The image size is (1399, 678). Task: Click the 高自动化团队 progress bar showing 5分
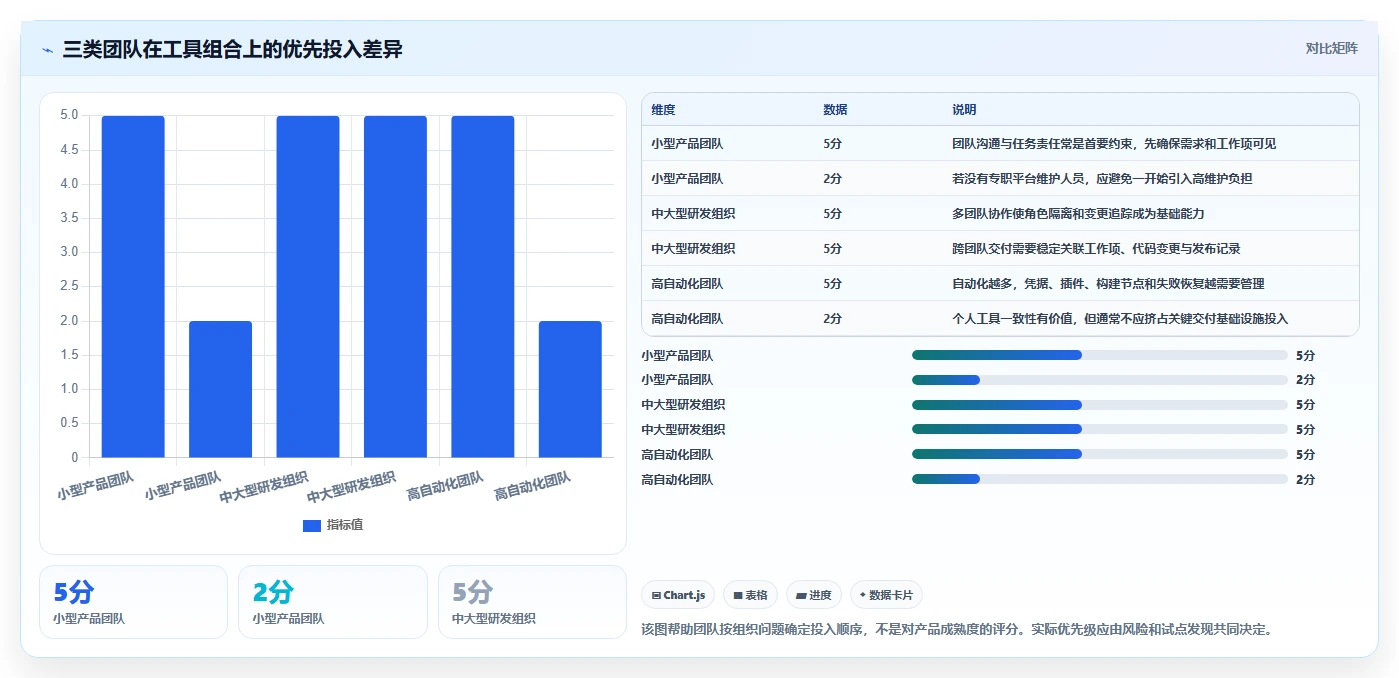pos(1099,455)
